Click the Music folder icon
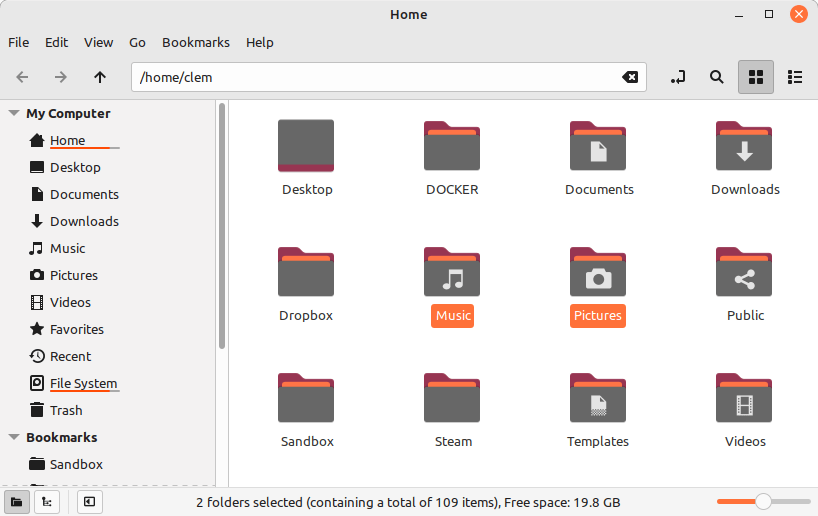Image resolution: width=818 pixels, height=516 pixels. (x=452, y=272)
